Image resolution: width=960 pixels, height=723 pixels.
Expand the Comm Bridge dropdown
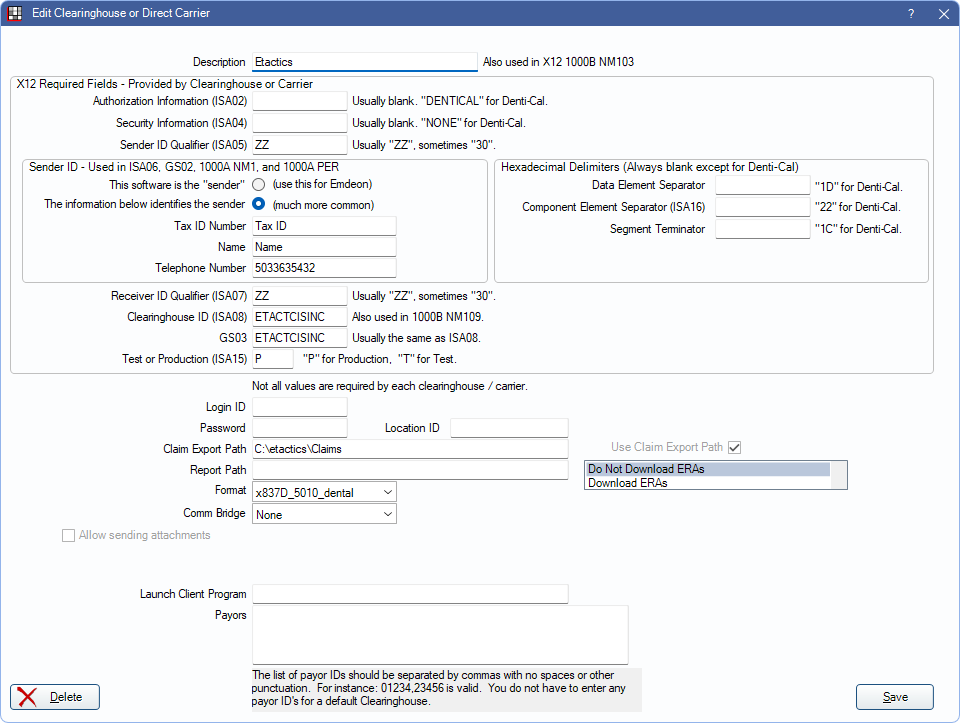pos(324,514)
